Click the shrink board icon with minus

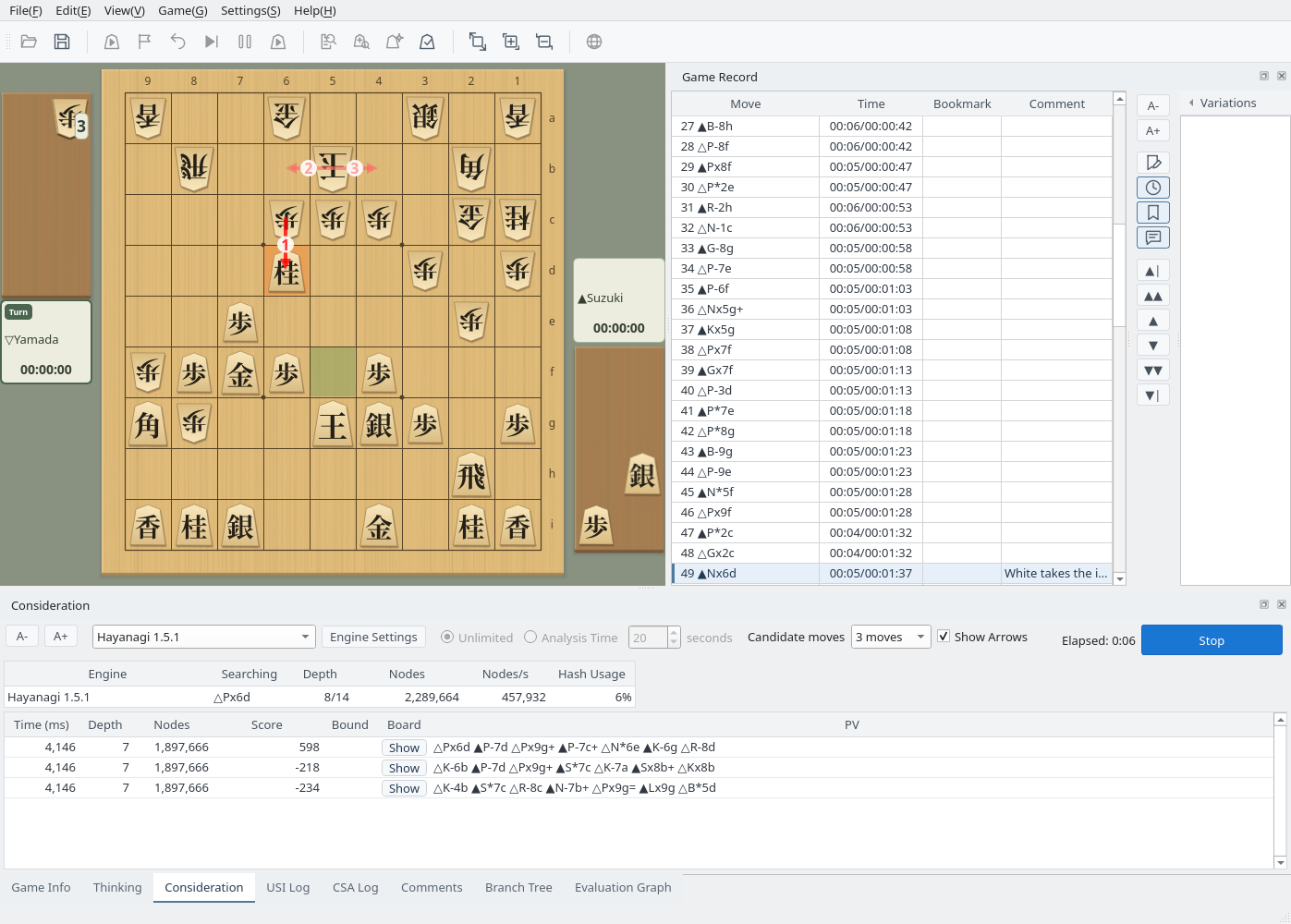coord(544,42)
